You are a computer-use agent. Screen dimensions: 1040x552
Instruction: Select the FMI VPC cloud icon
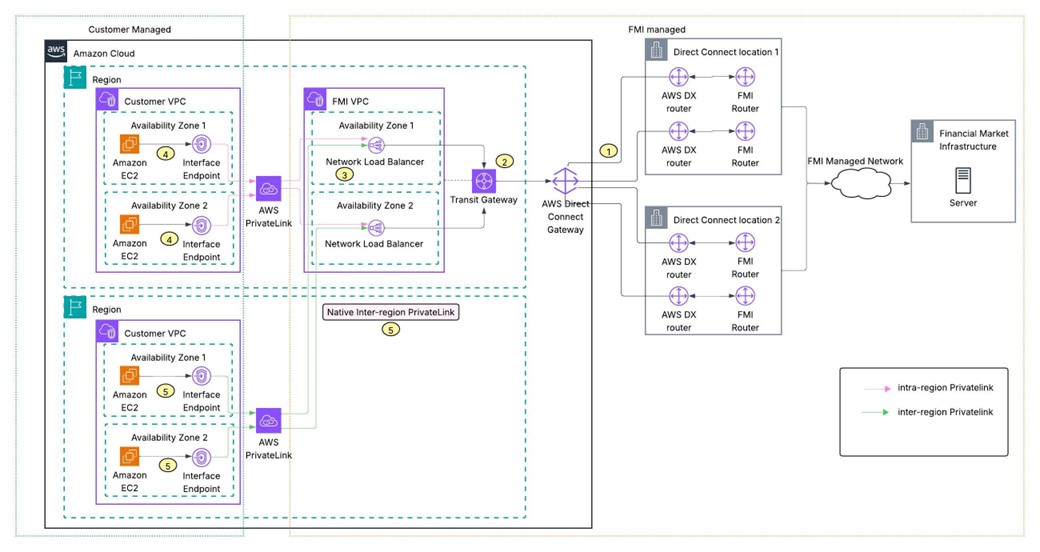click(317, 100)
